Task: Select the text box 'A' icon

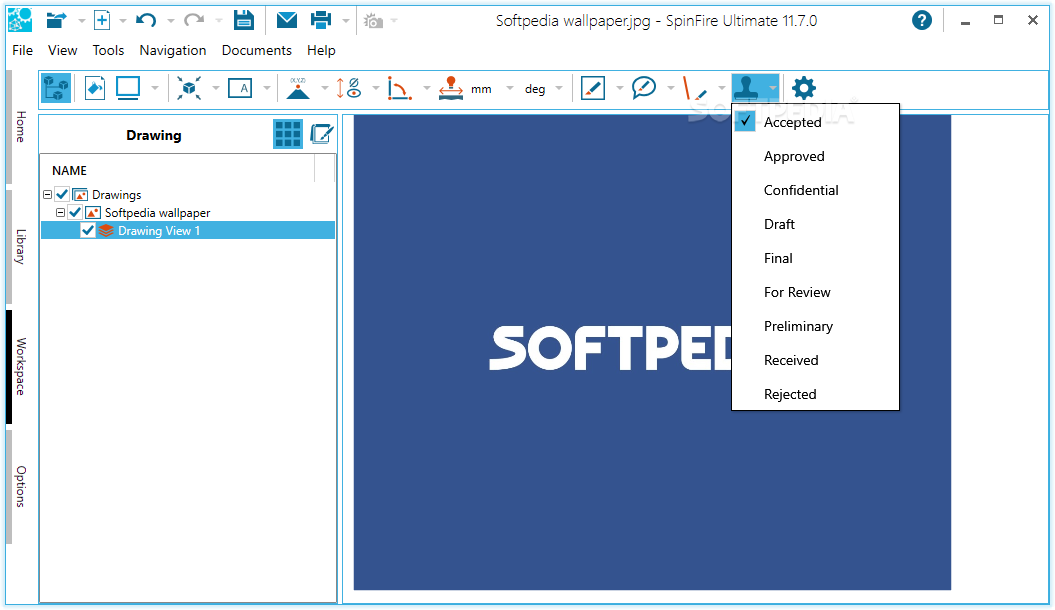Action: (x=240, y=88)
